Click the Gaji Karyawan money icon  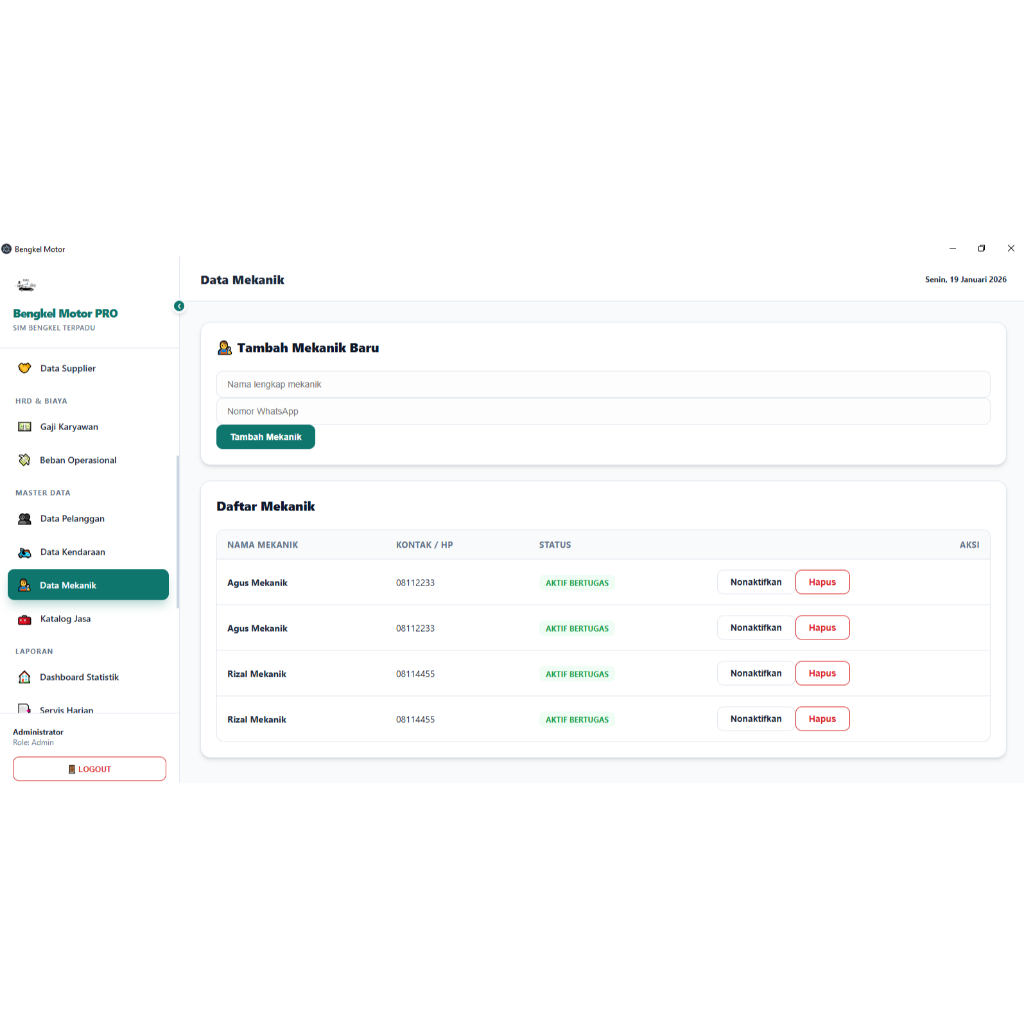[x=24, y=427]
